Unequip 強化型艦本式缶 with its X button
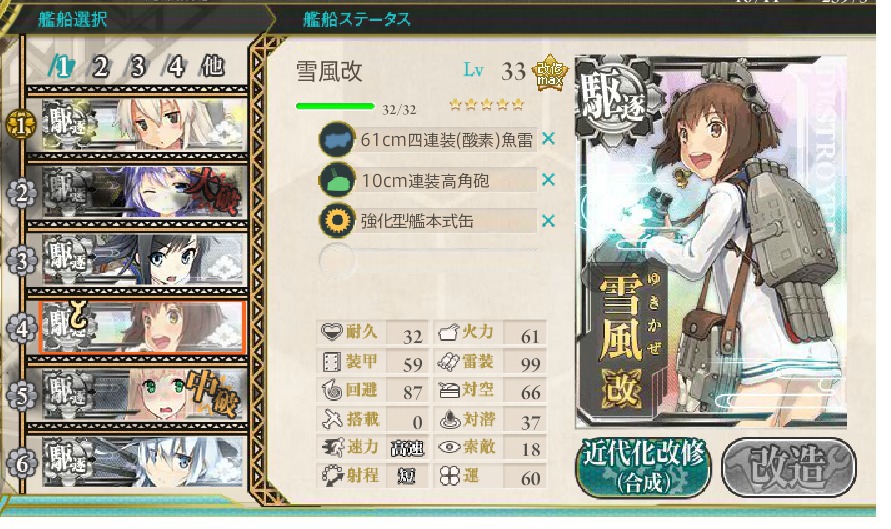 point(548,220)
